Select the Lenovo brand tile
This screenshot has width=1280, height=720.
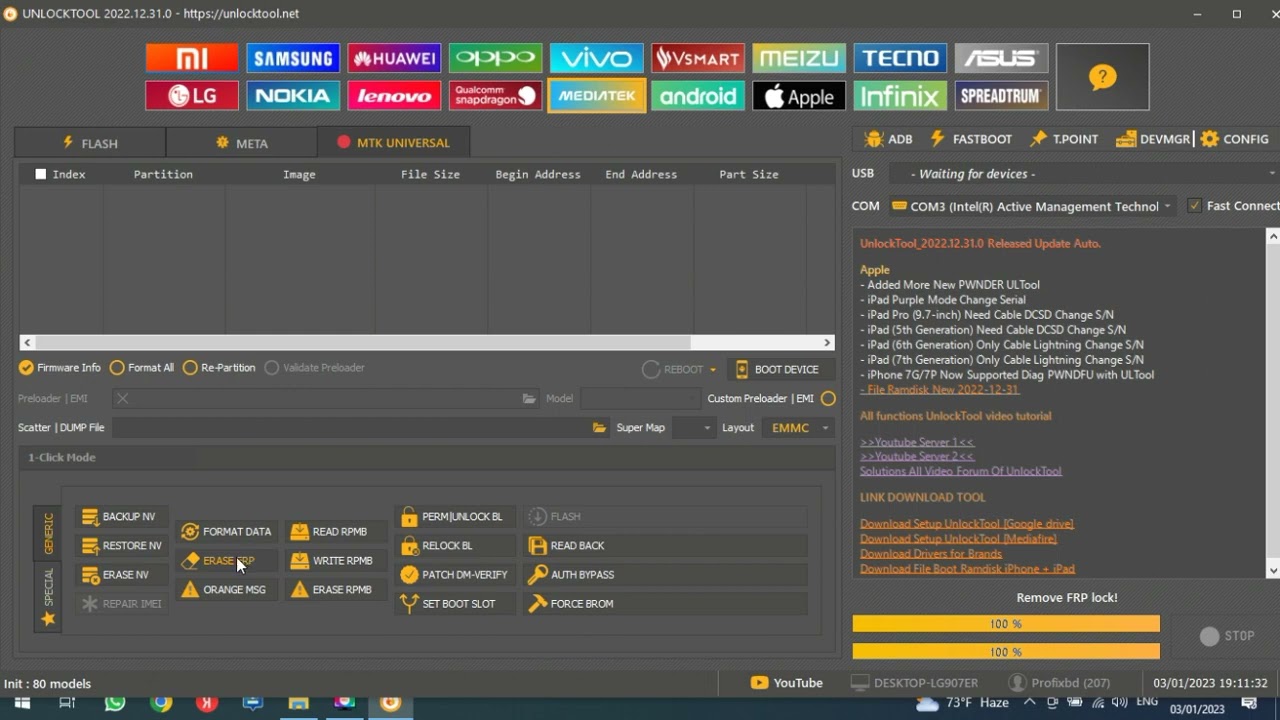[394, 96]
